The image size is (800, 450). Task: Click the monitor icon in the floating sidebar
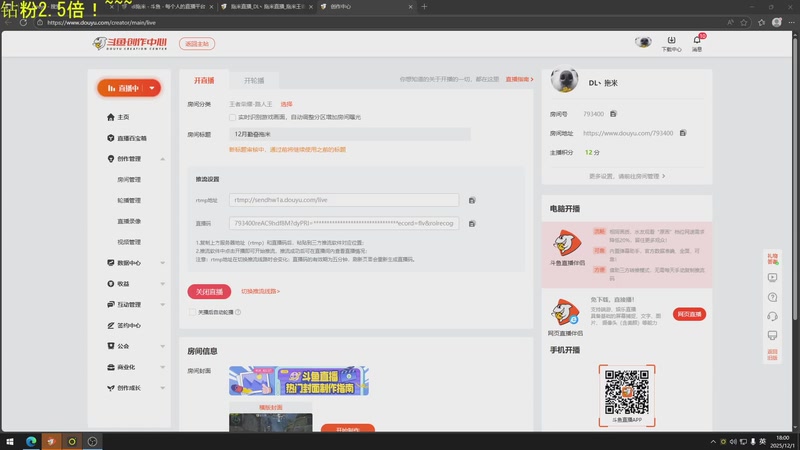click(772, 335)
